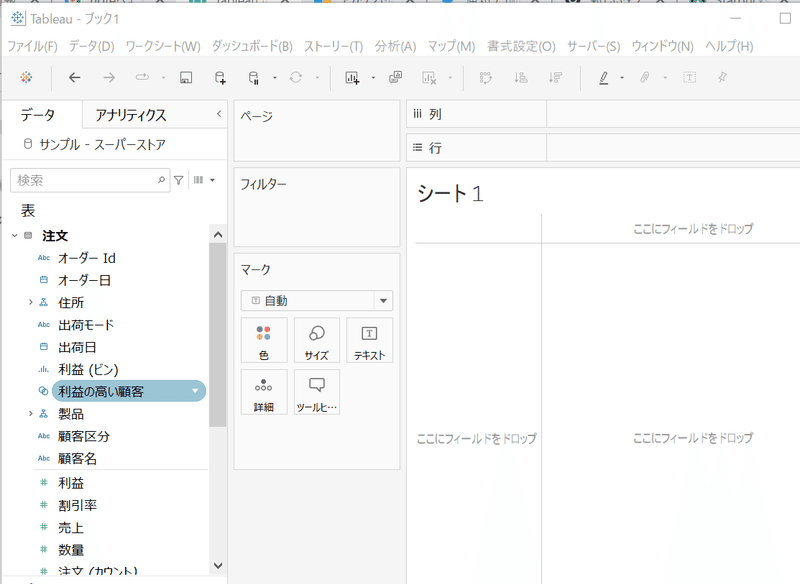This screenshot has height=584, width=800.
Task: Click the Tableau start page logo icon
Action: (27, 78)
